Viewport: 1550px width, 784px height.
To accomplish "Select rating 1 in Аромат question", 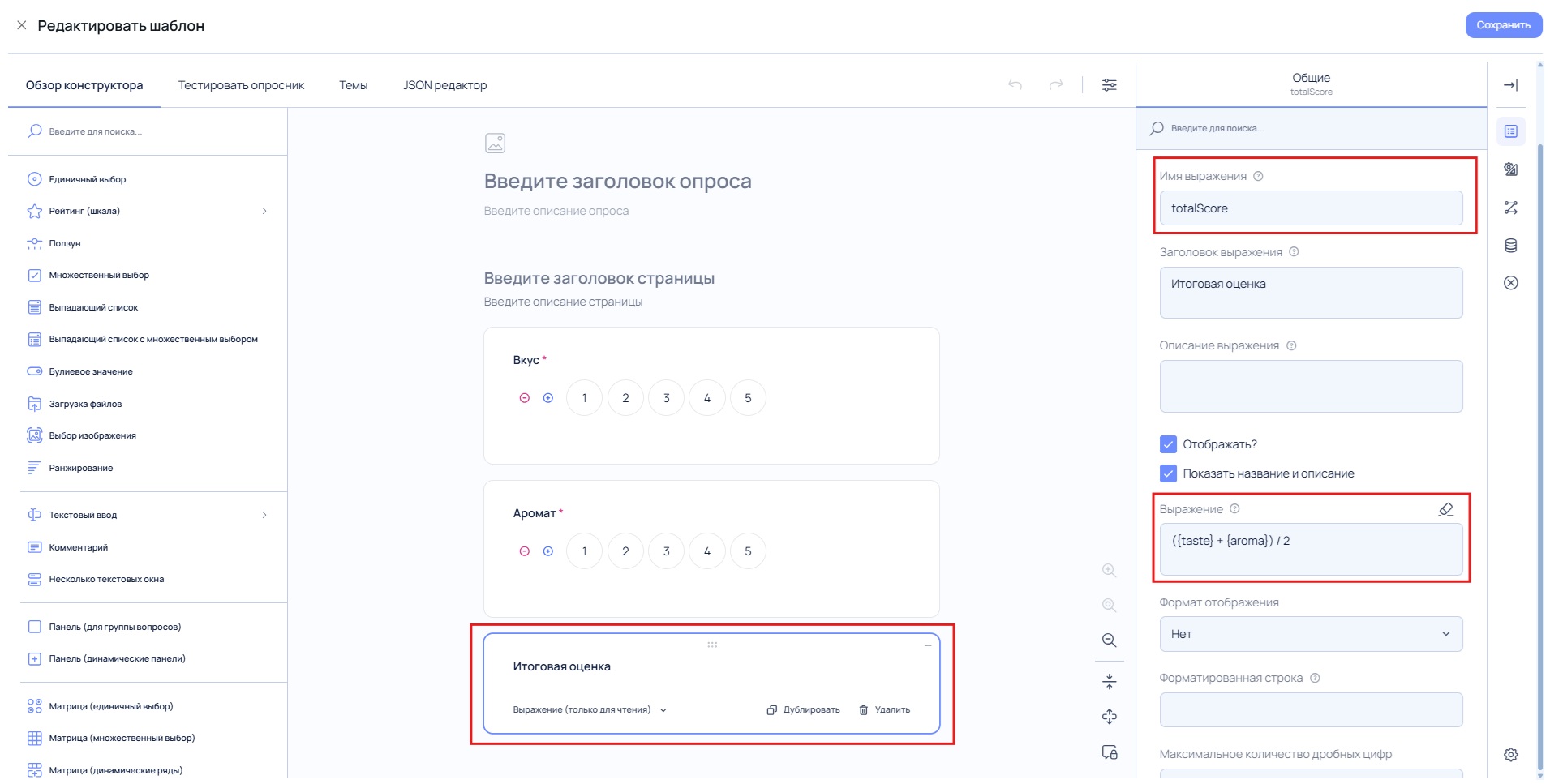I will coord(584,551).
